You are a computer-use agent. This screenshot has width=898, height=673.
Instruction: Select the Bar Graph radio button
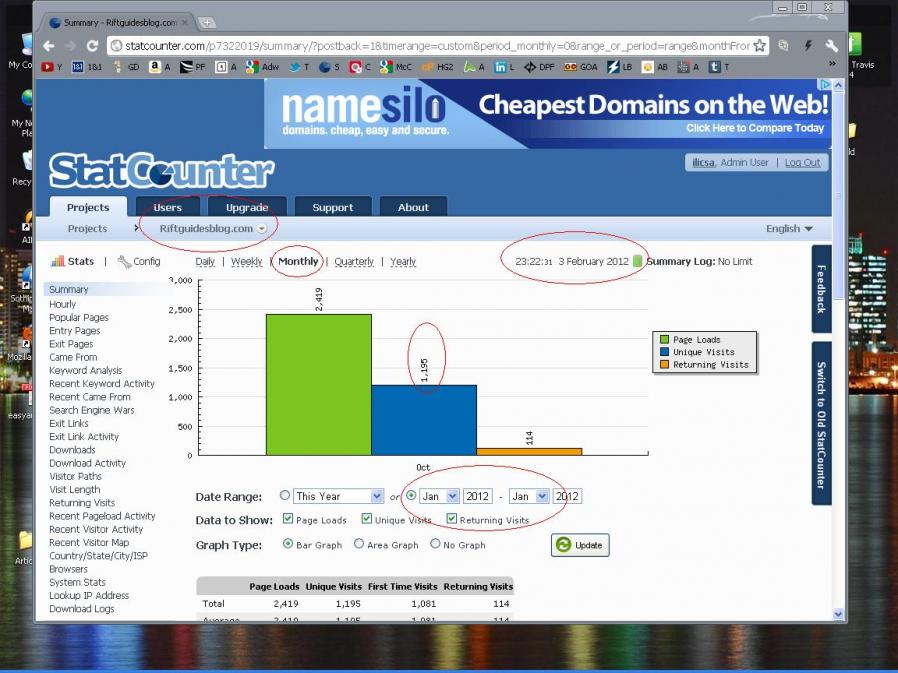pos(288,544)
